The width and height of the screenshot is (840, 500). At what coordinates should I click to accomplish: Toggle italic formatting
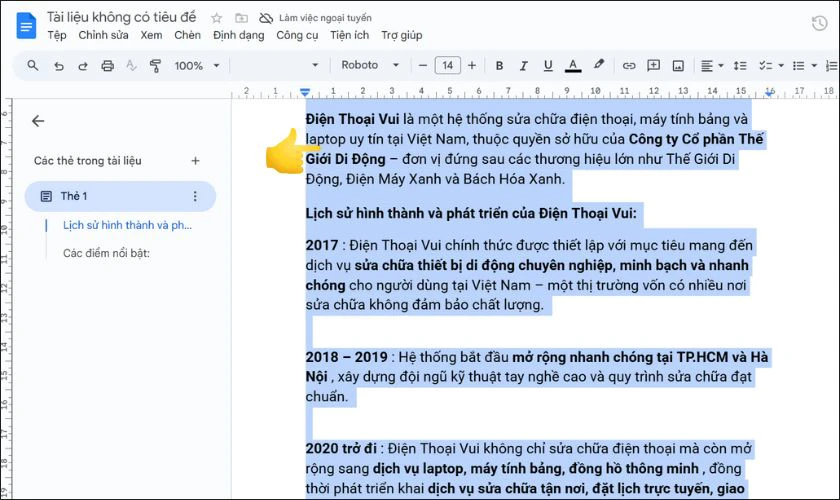click(523, 65)
